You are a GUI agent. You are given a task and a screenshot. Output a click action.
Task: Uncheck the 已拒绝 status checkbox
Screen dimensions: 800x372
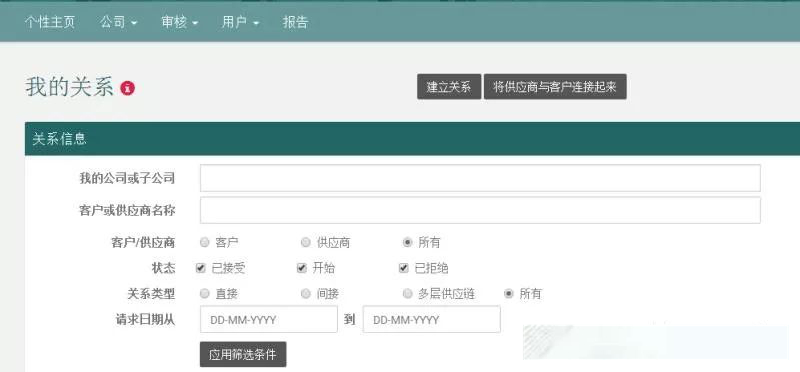pyautogui.click(x=404, y=268)
